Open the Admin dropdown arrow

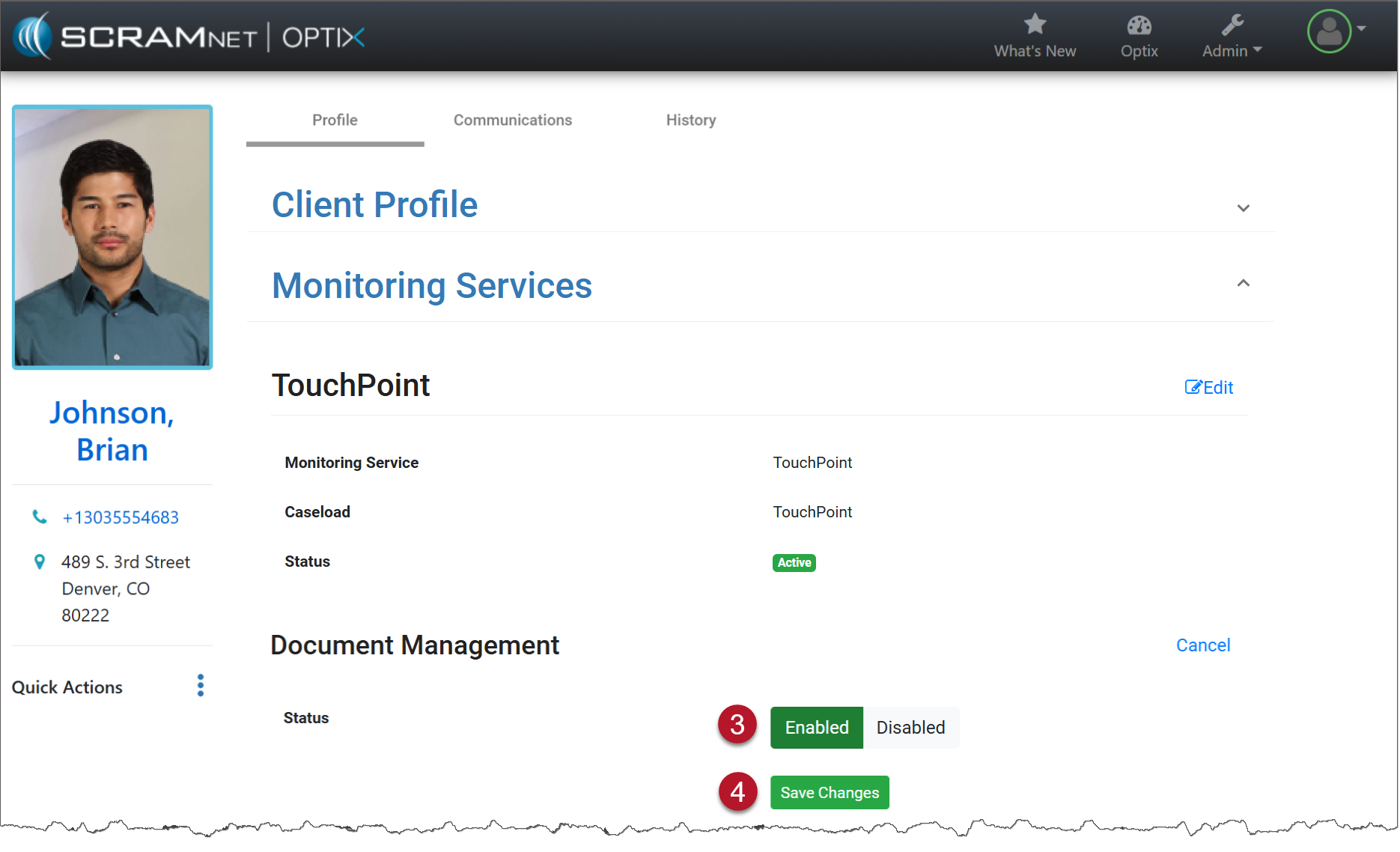(x=1258, y=50)
